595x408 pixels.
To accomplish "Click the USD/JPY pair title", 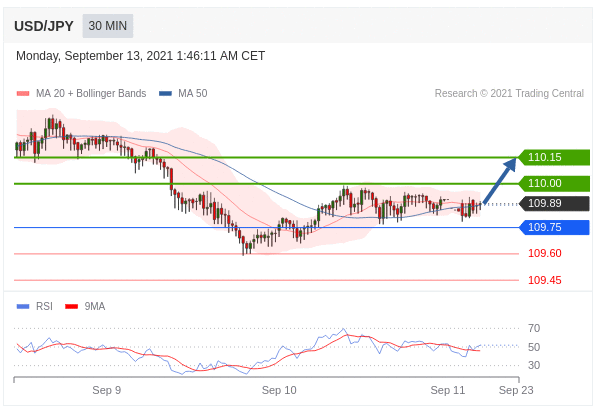I will pyautogui.click(x=44, y=26).
